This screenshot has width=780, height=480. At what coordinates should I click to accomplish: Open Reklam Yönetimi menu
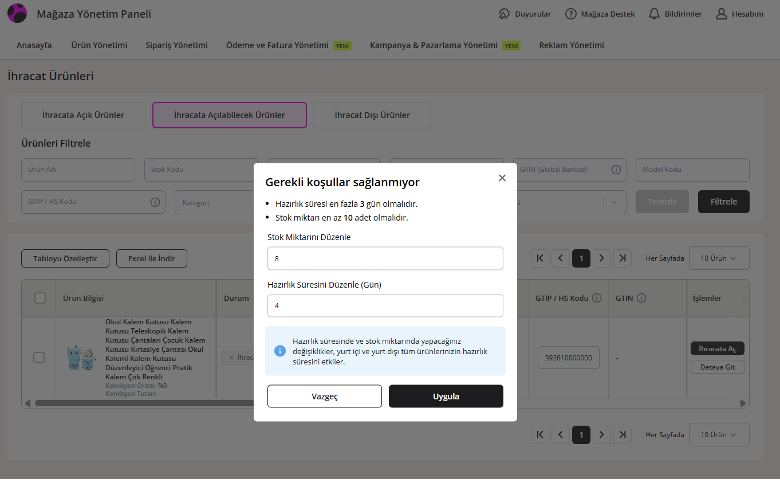[x=572, y=45]
